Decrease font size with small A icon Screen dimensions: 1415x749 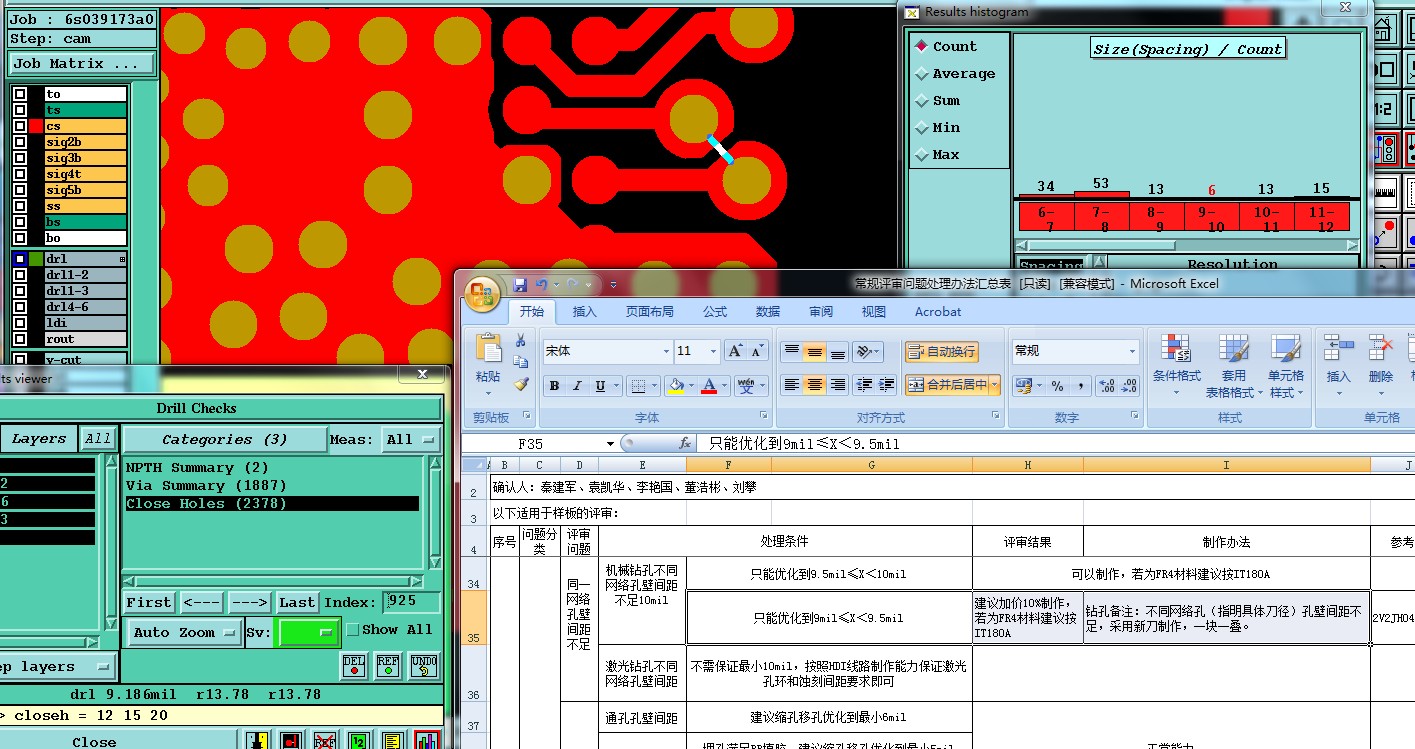click(x=758, y=351)
